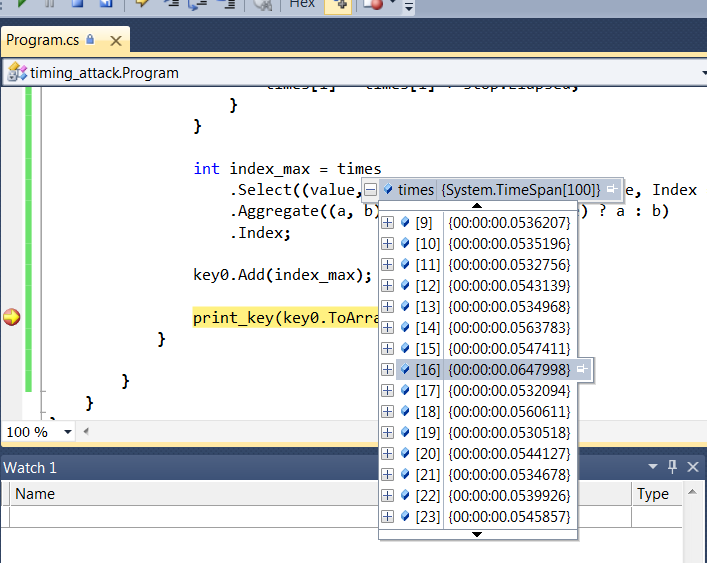The height and width of the screenshot is (563, 707).
Task: Show next statement yellow arrow button
Action: 142,3
